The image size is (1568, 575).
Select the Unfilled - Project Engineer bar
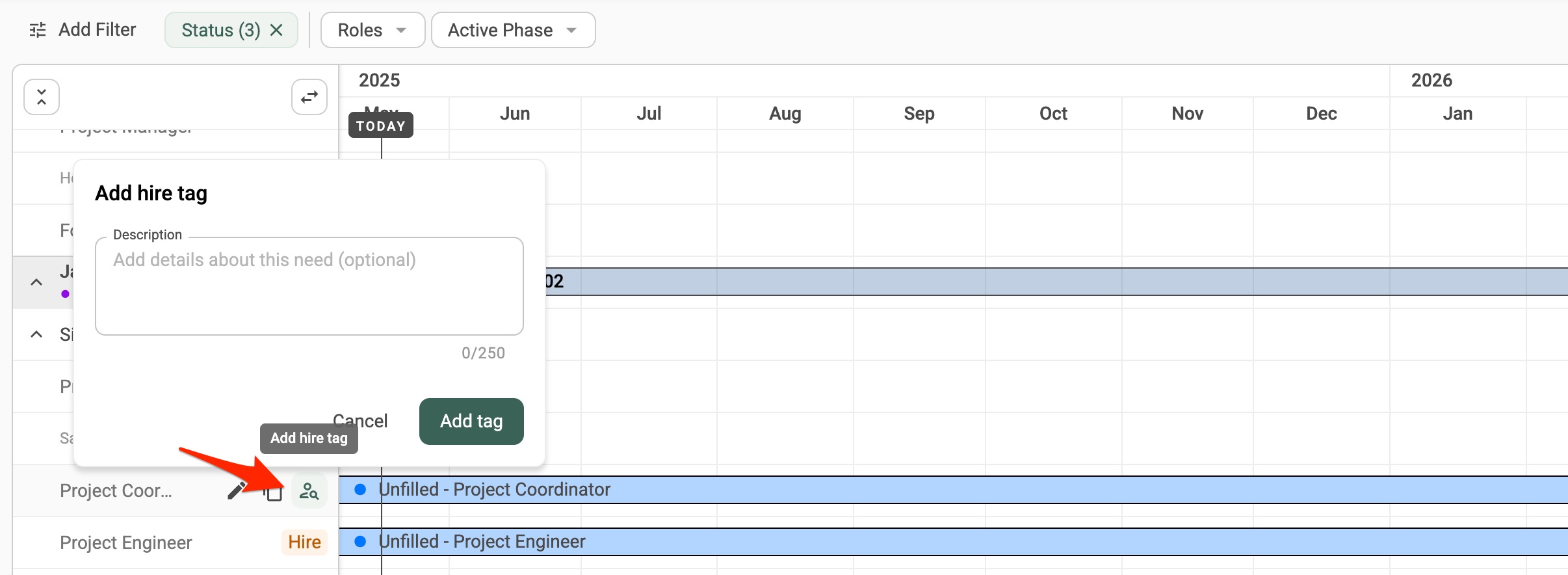pyautogui.click(x=954, y=542)
